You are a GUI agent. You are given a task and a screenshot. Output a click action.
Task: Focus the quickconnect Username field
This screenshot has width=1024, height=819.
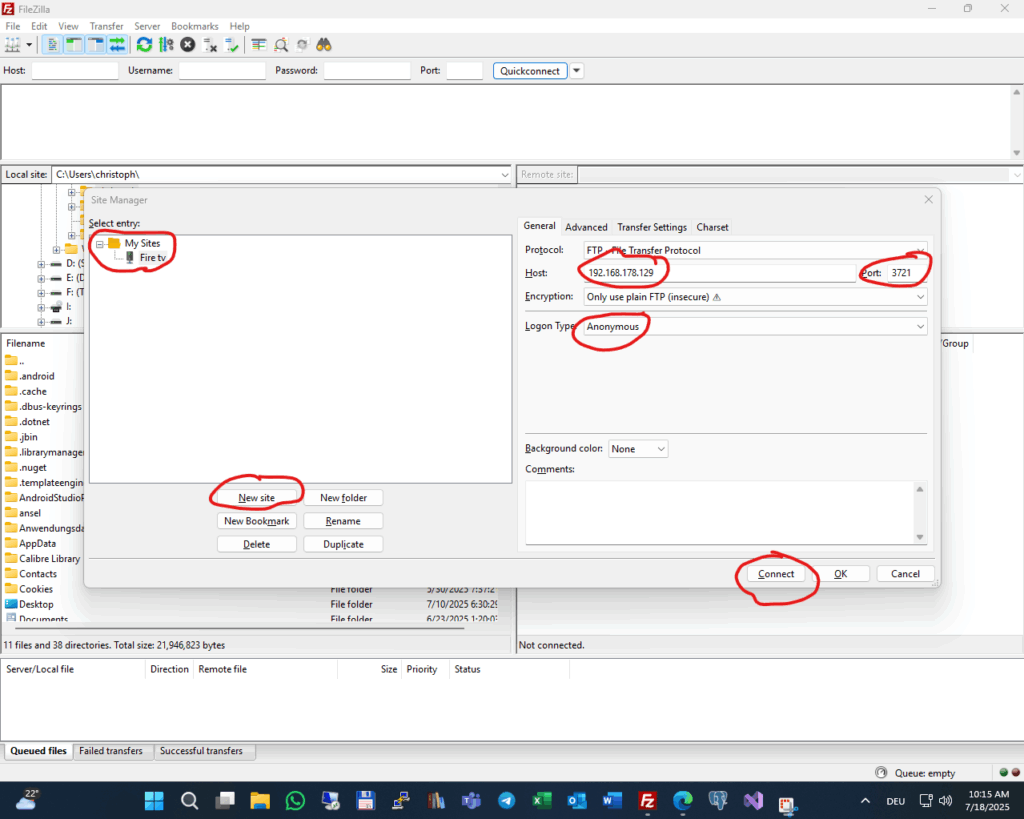click(222, 71)
